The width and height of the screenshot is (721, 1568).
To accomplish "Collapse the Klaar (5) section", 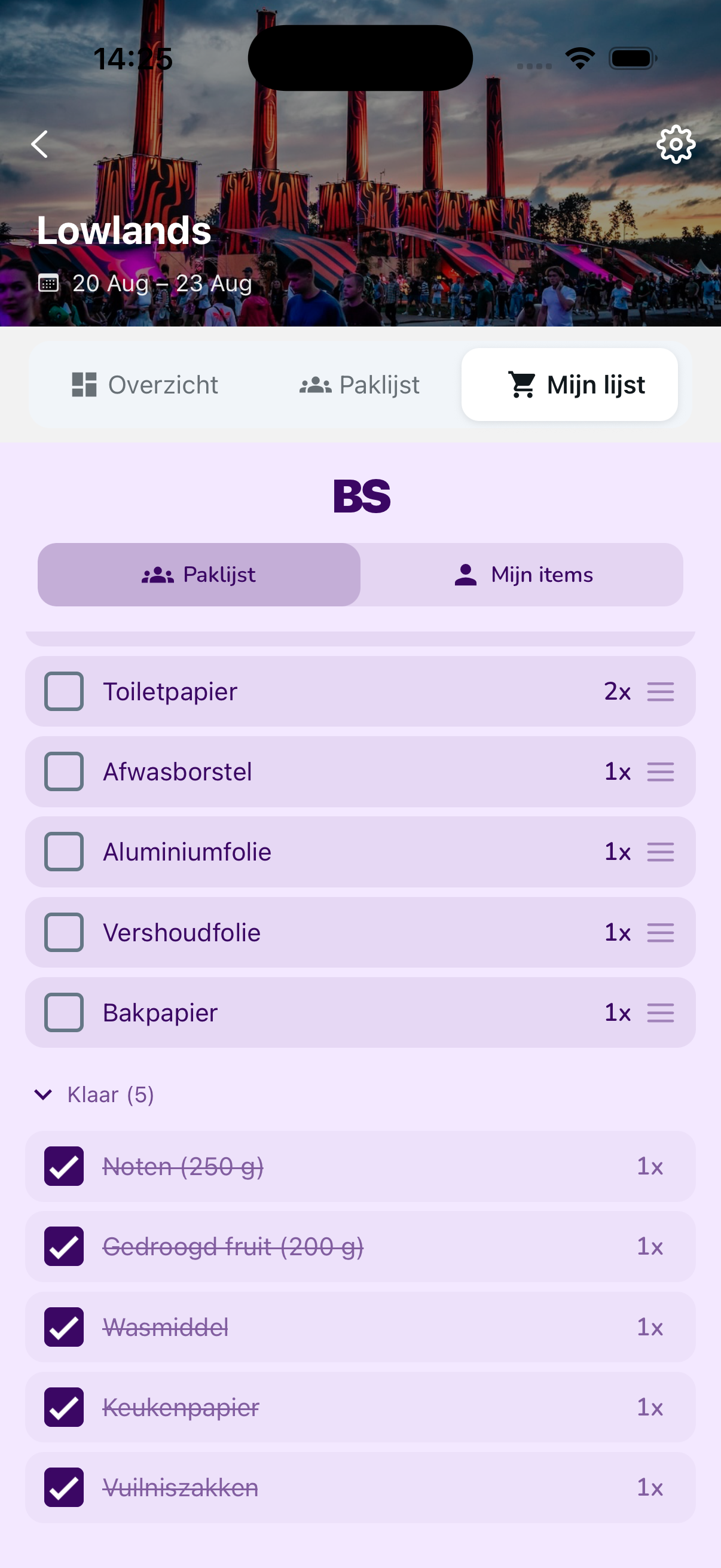I will [42, 1094].
